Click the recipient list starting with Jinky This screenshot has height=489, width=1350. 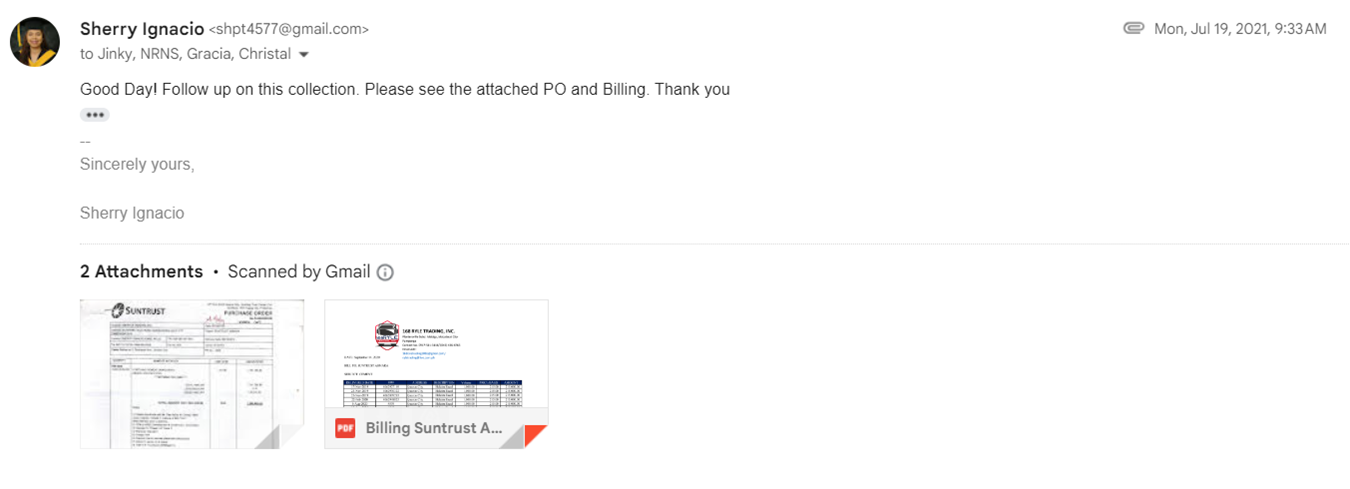(x=186, y=54)
